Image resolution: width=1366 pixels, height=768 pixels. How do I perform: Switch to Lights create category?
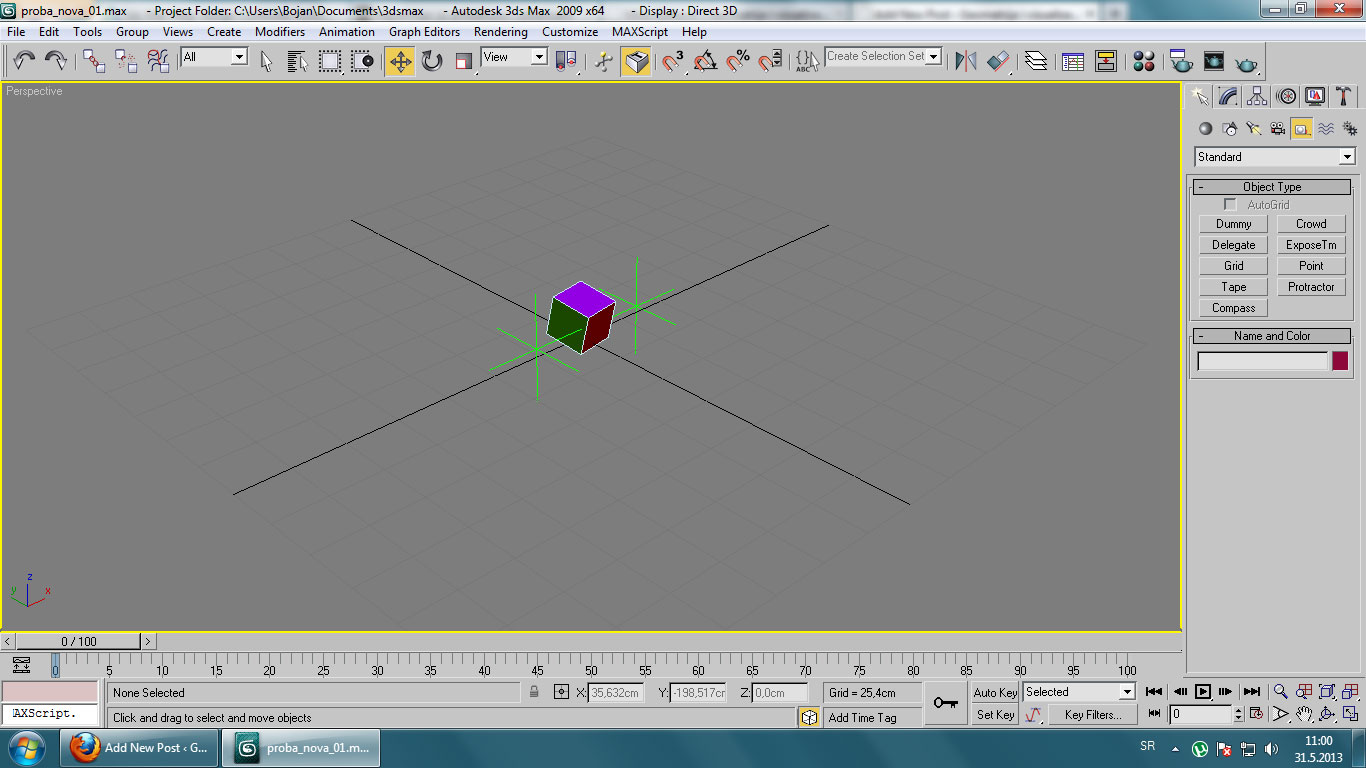pos(1254,129)
